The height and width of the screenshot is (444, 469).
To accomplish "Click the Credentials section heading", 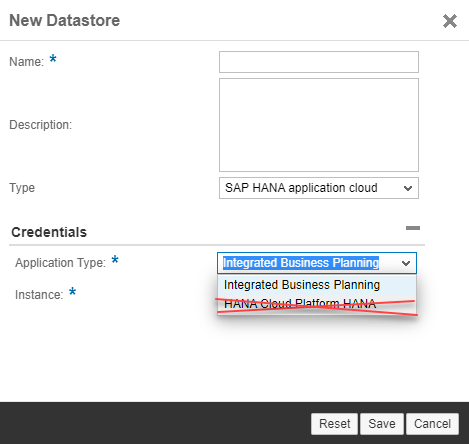I will point(49,232).
